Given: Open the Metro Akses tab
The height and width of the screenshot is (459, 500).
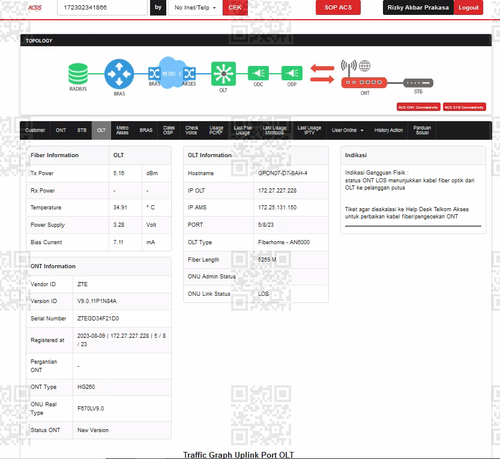Looking at the screenshot, I should (122, 130).
